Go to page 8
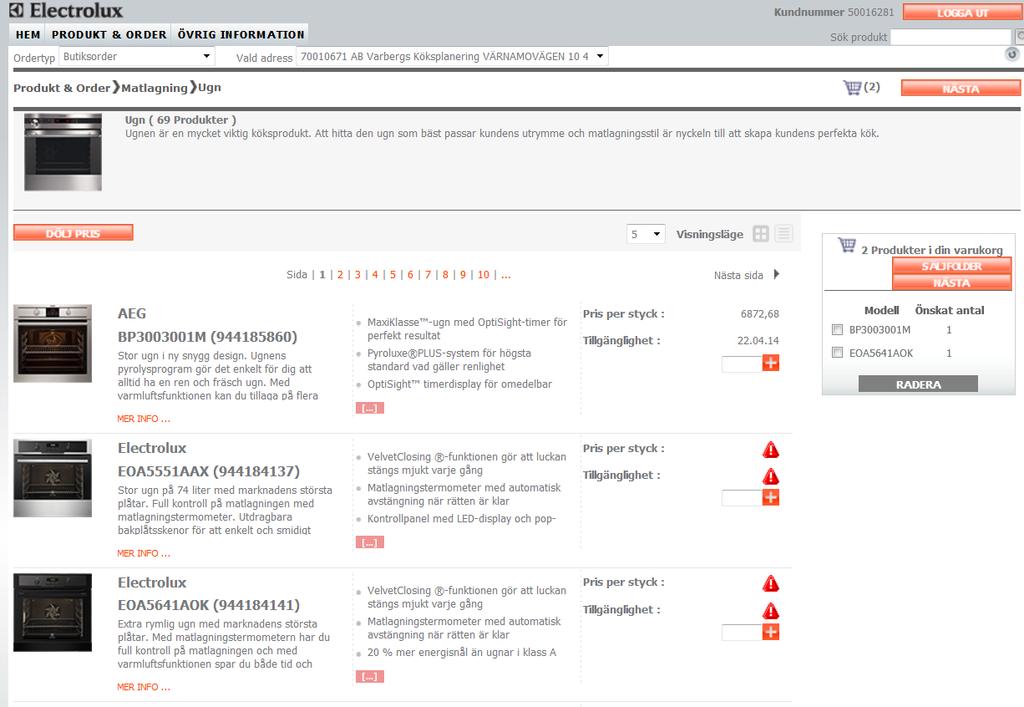Viewport: 1024px width, 707px height. coord(445,275)
